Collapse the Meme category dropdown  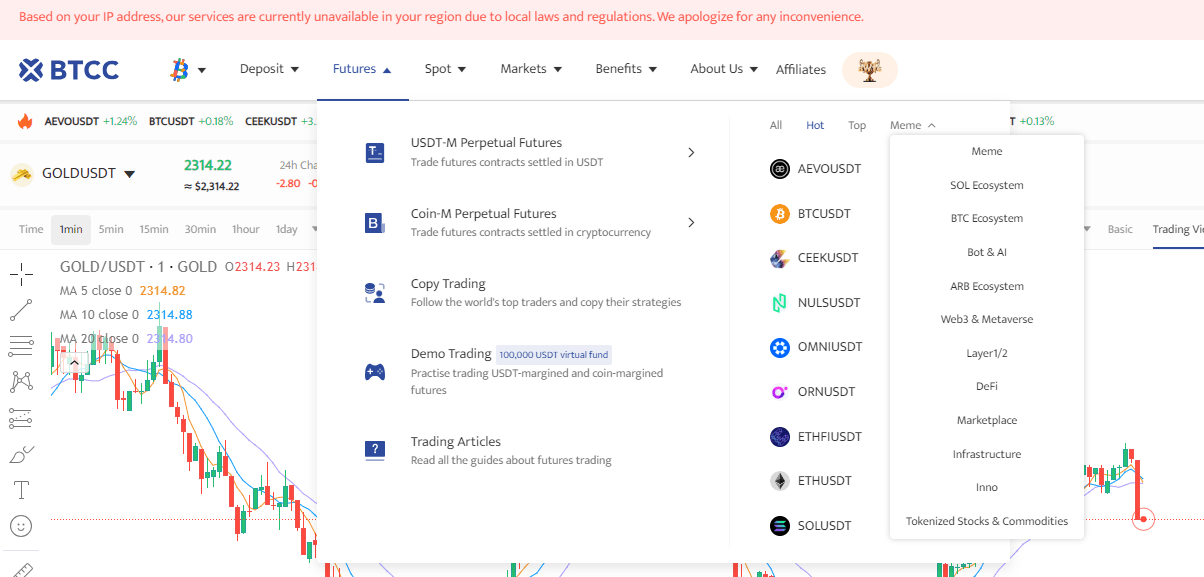coord(912,125)
